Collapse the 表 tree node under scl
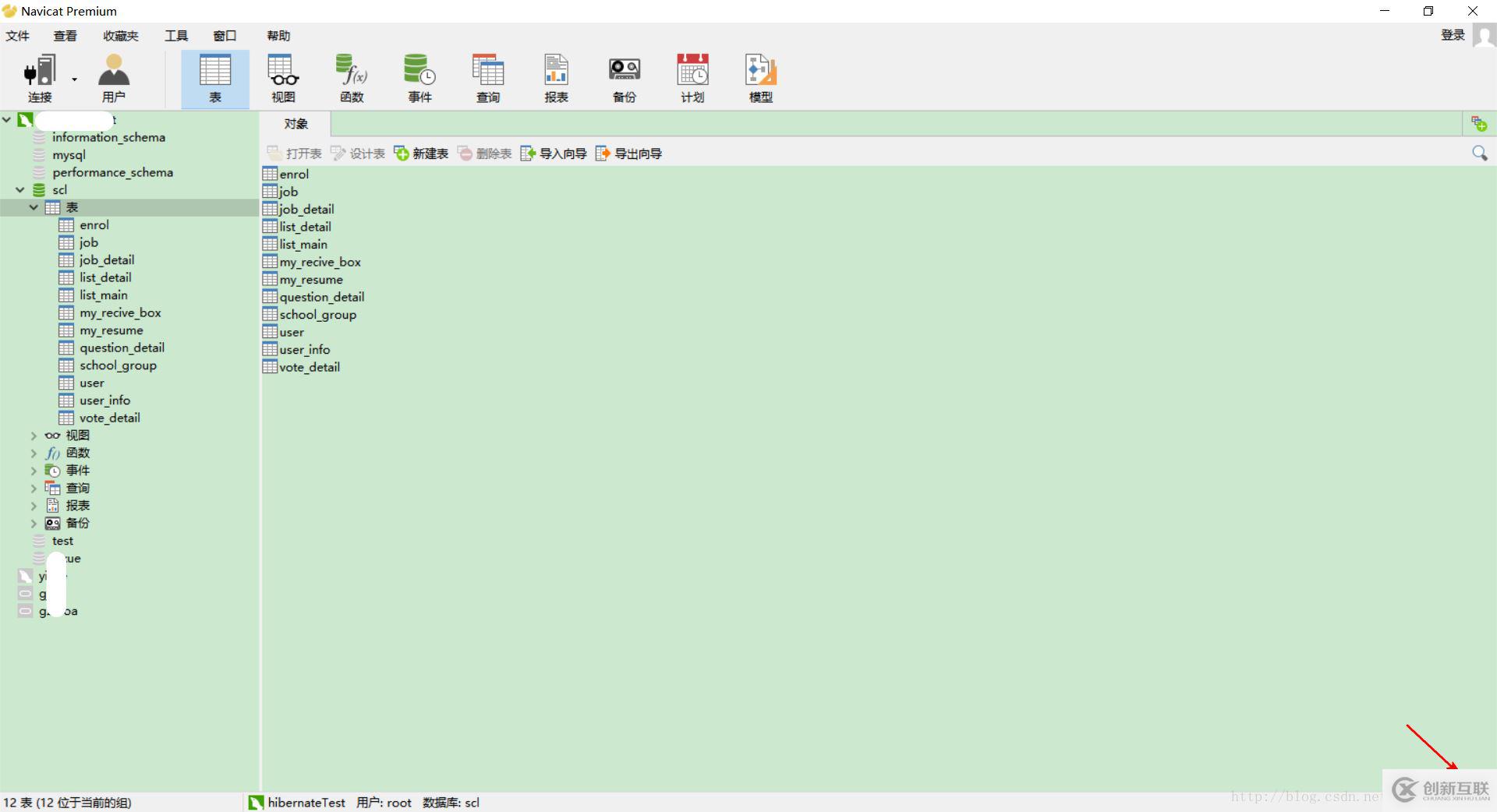Viewport: 1497px width, 812px height. tap(34, 207)
